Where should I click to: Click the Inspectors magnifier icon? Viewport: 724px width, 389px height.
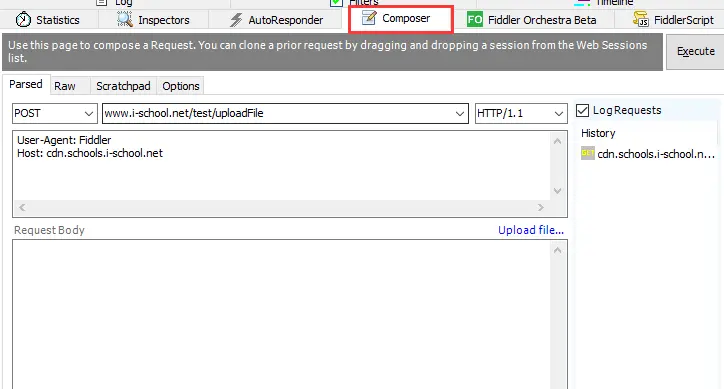(125, 19)
